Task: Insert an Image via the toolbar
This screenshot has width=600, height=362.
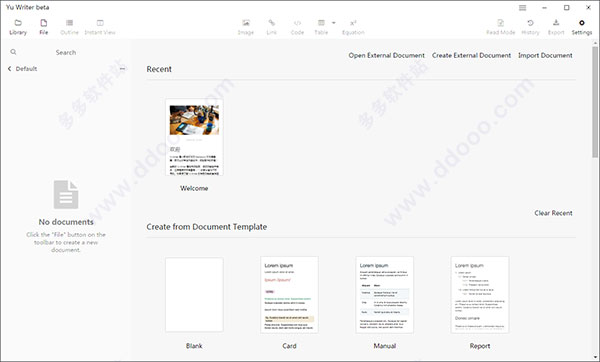Action: (x=246, y=27)
